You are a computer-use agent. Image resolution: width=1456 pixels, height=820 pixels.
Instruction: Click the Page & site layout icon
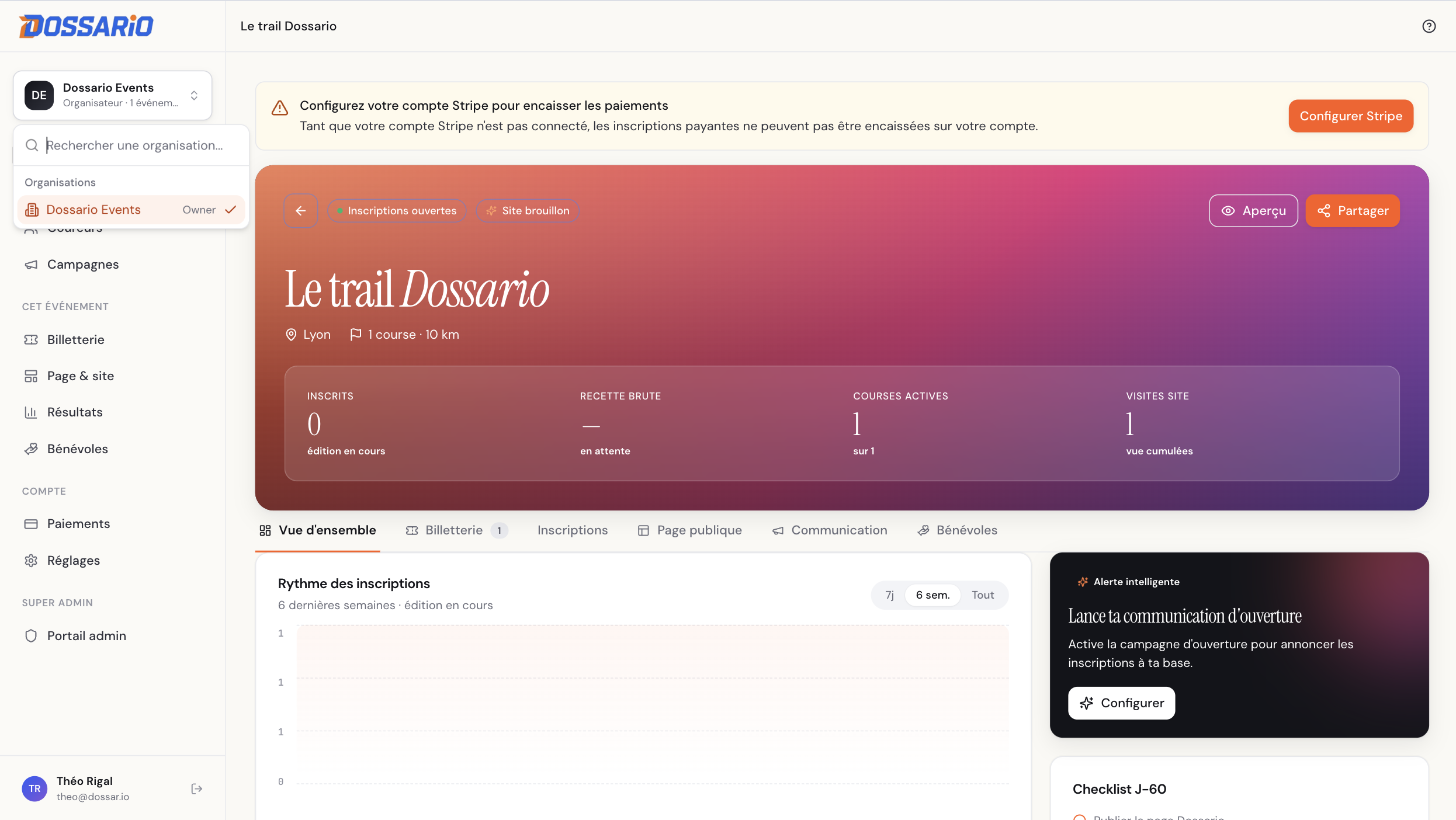point(31,376)
